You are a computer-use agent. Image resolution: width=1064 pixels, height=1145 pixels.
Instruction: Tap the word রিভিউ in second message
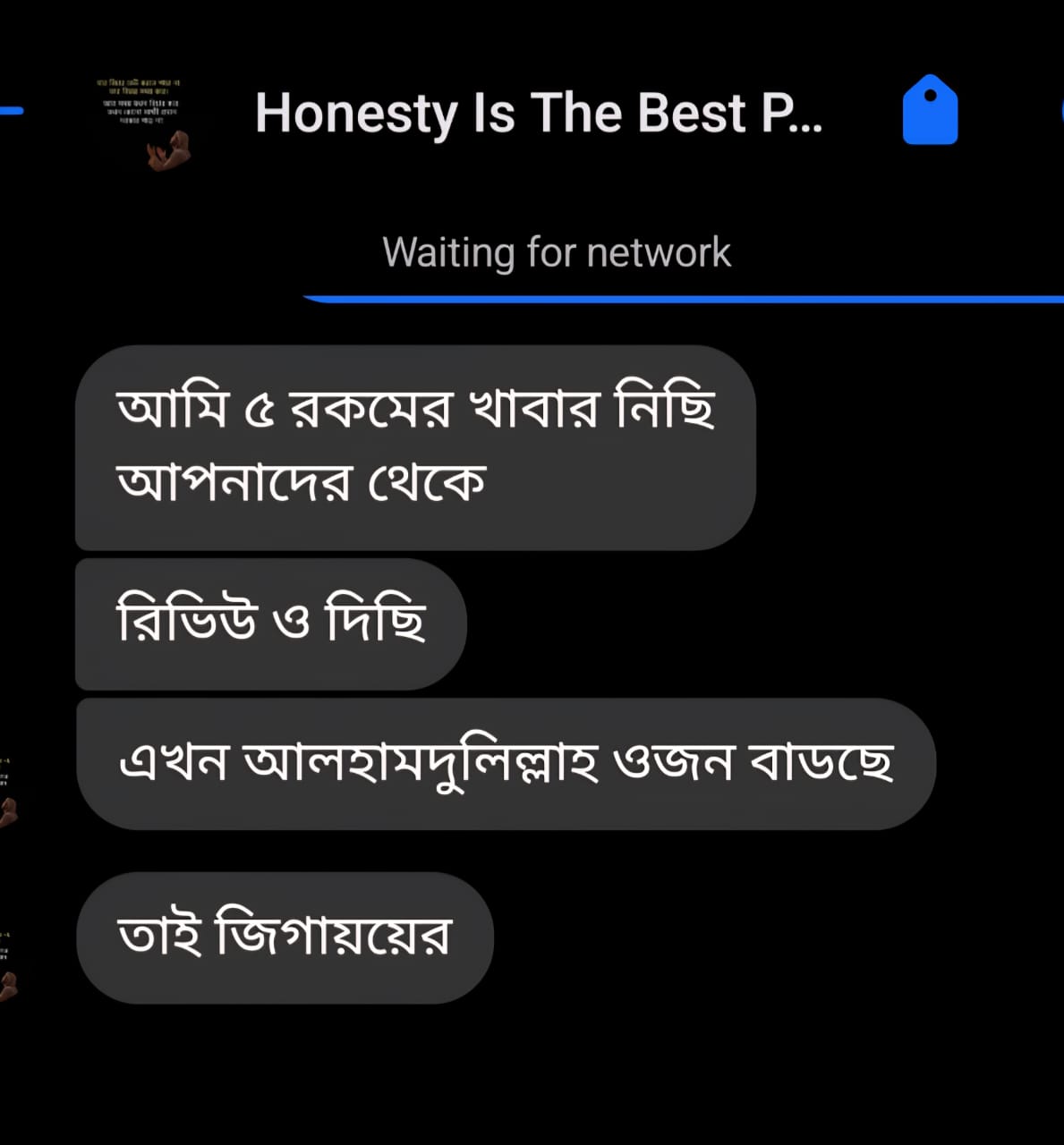(187, 619)
